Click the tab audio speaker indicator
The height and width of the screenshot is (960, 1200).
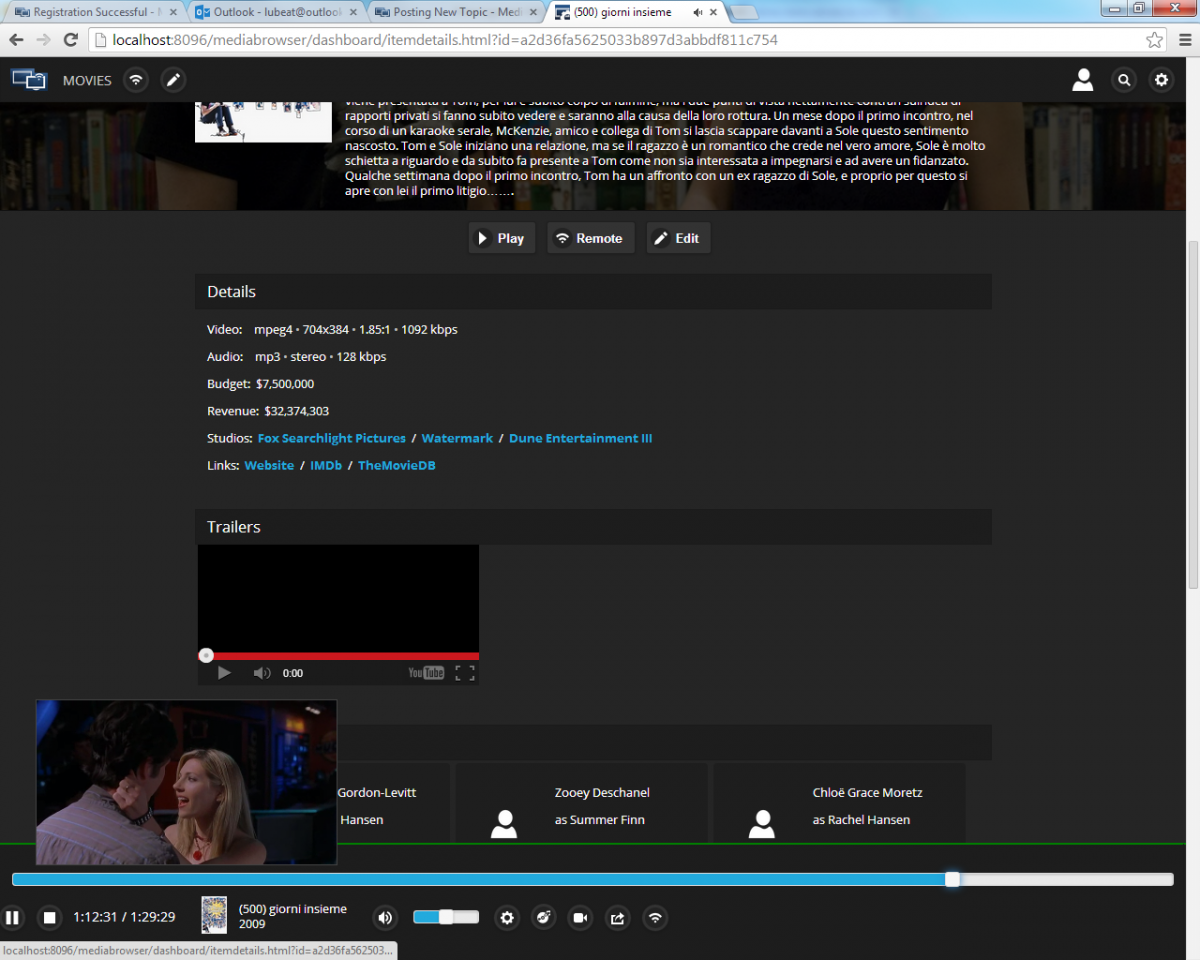coord(697,12)
